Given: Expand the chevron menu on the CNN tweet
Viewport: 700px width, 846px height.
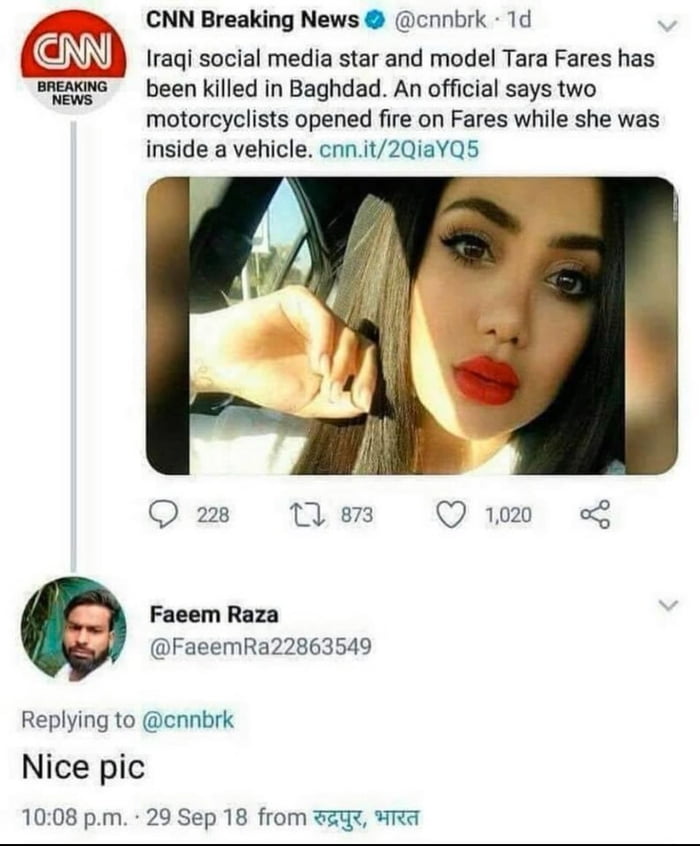Looking at the screenshot, I should (665, 23).
